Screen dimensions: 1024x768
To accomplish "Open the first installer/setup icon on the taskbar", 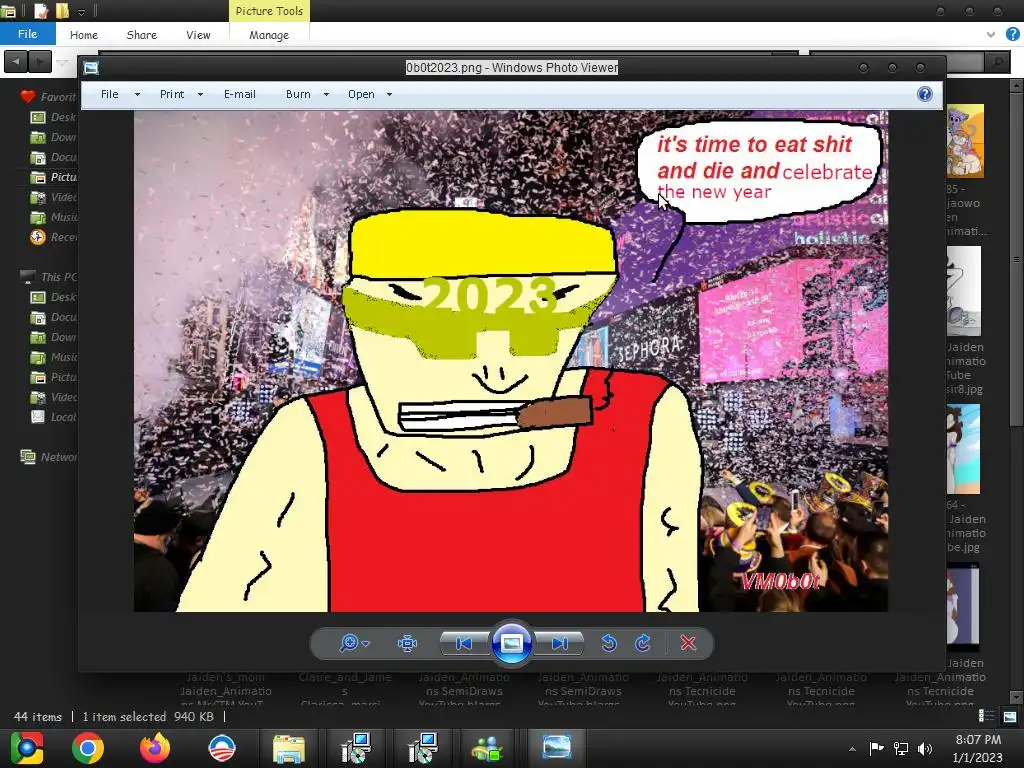I will [357, 748].
